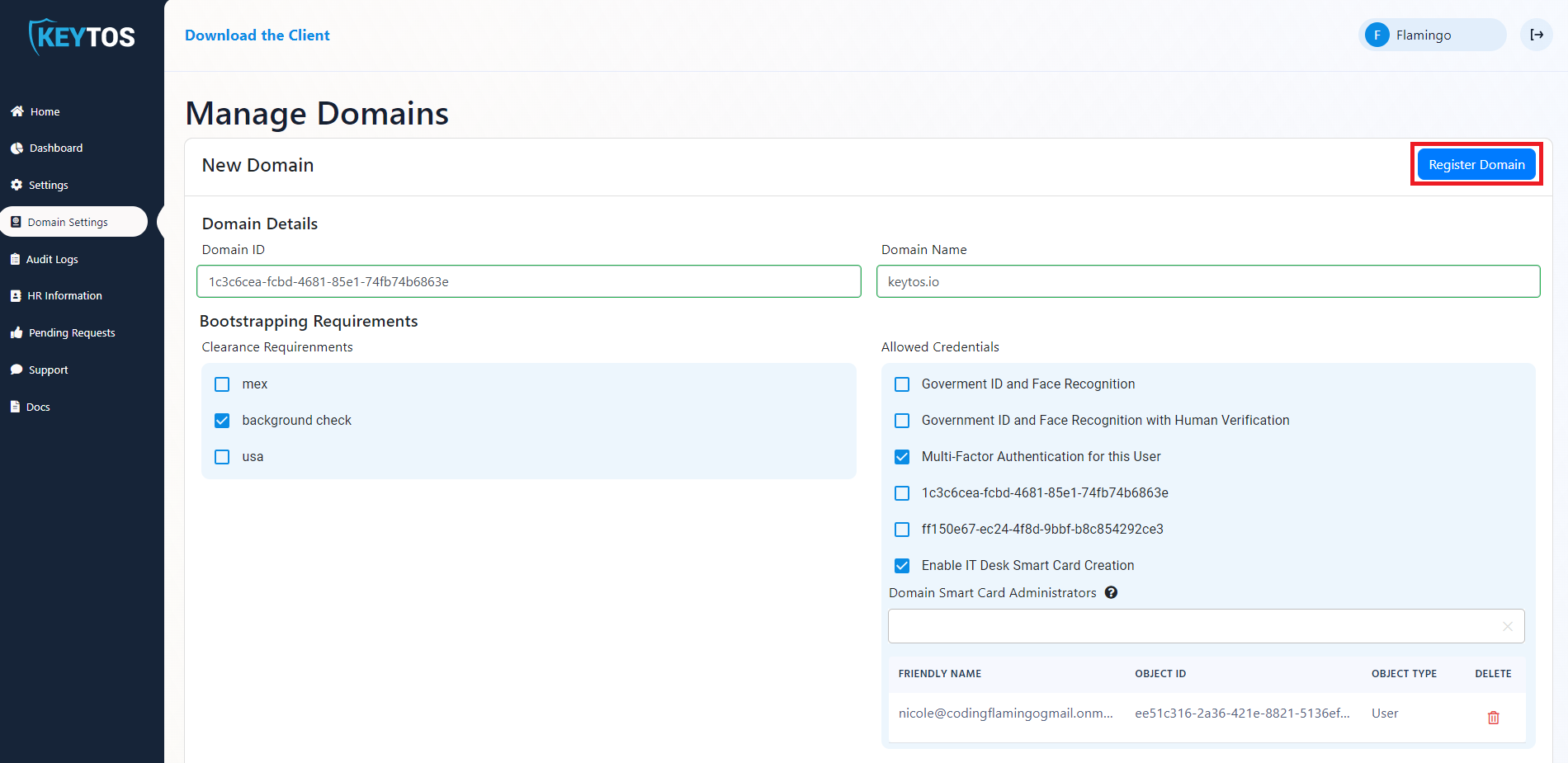
Task: Click the FRIENDLY NAME column header
Action: tap(939, 674)
